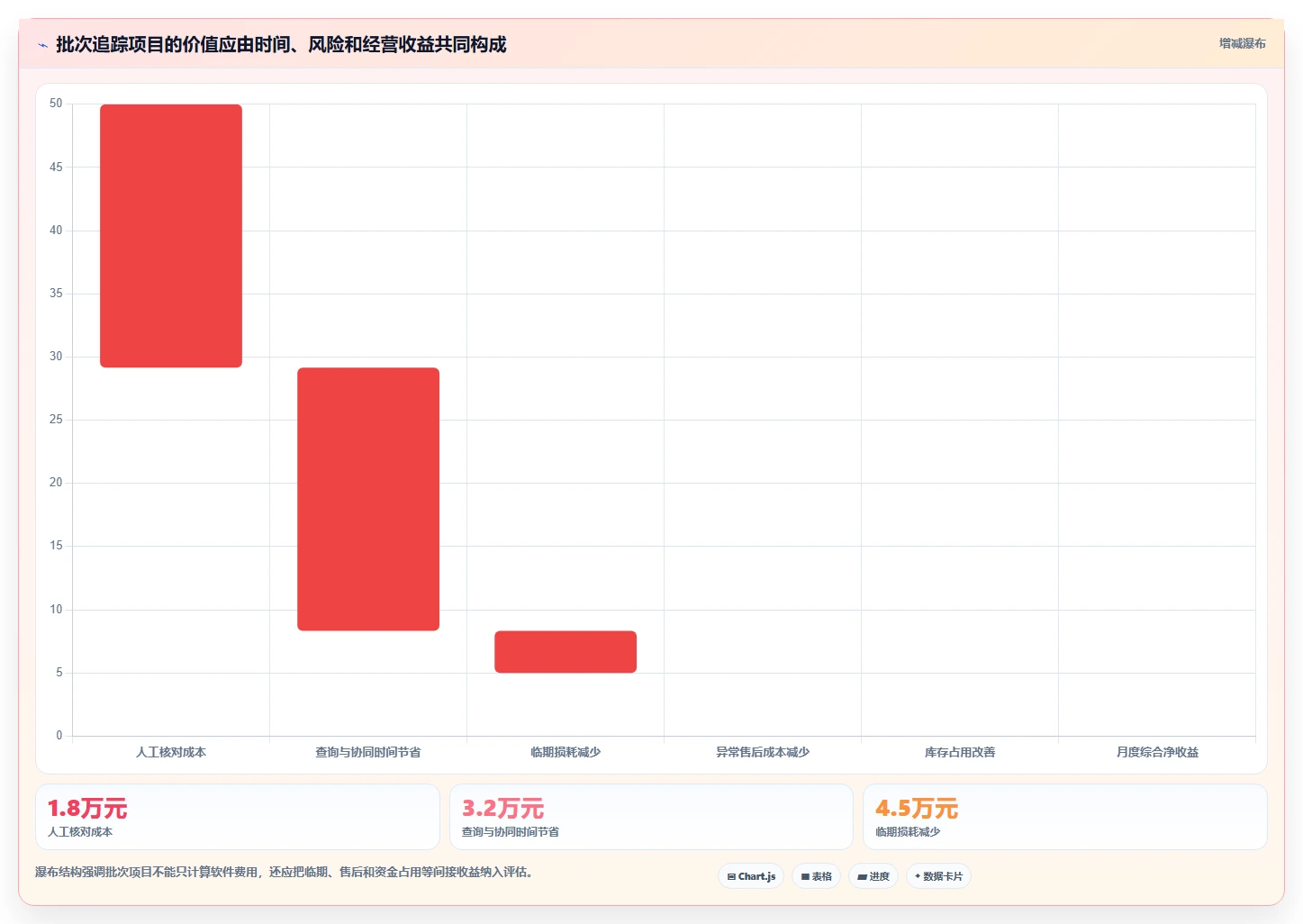The height and width of the screenshot is (924, 1303).
Task: Click the 增减瀑布 label in the header
Action: coord(1242,43)
